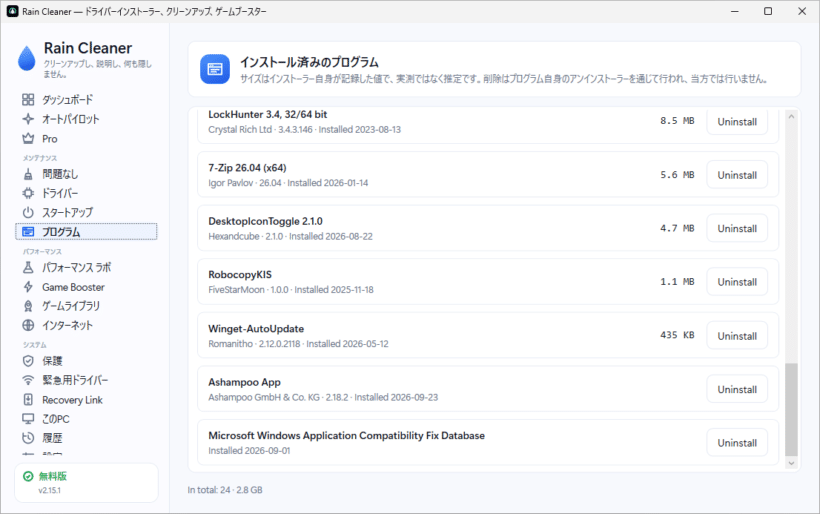Click the RobocopyKIS program name
Screen dimensions: 820x514
(x=240, y=275)
